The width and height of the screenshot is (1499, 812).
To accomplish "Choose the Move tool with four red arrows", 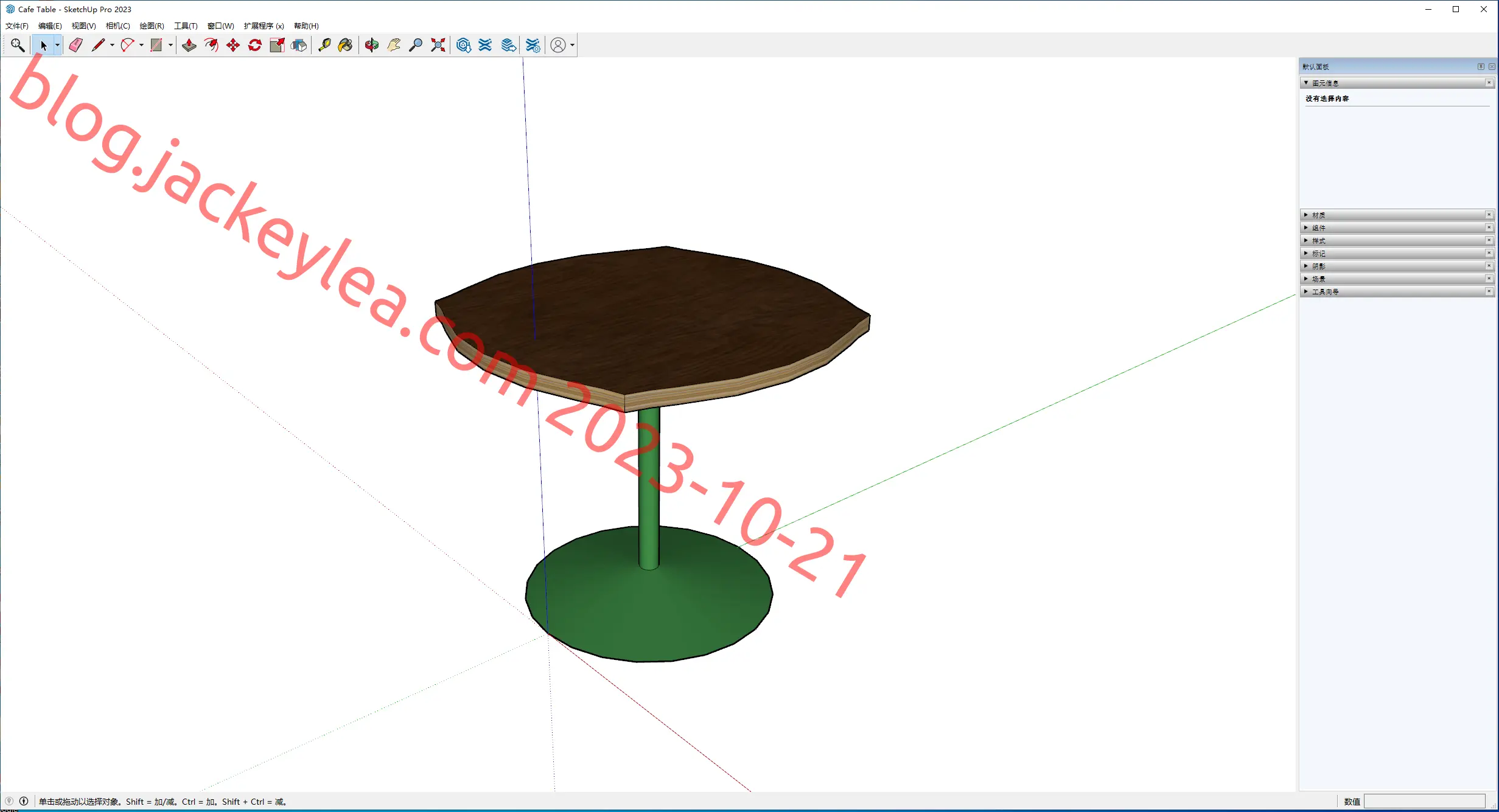I will [233, 45].
